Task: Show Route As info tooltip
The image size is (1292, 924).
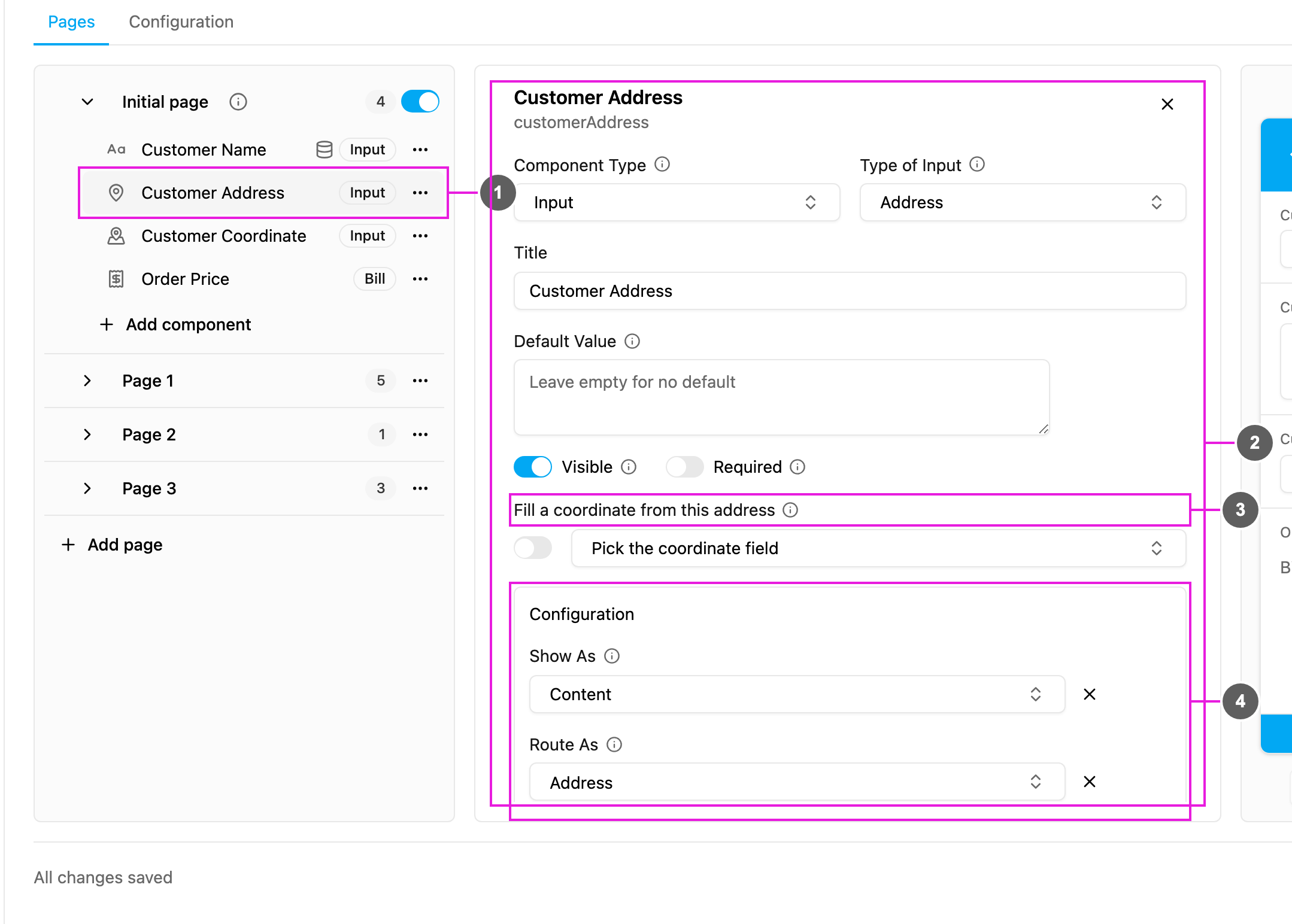Action: 614,744
